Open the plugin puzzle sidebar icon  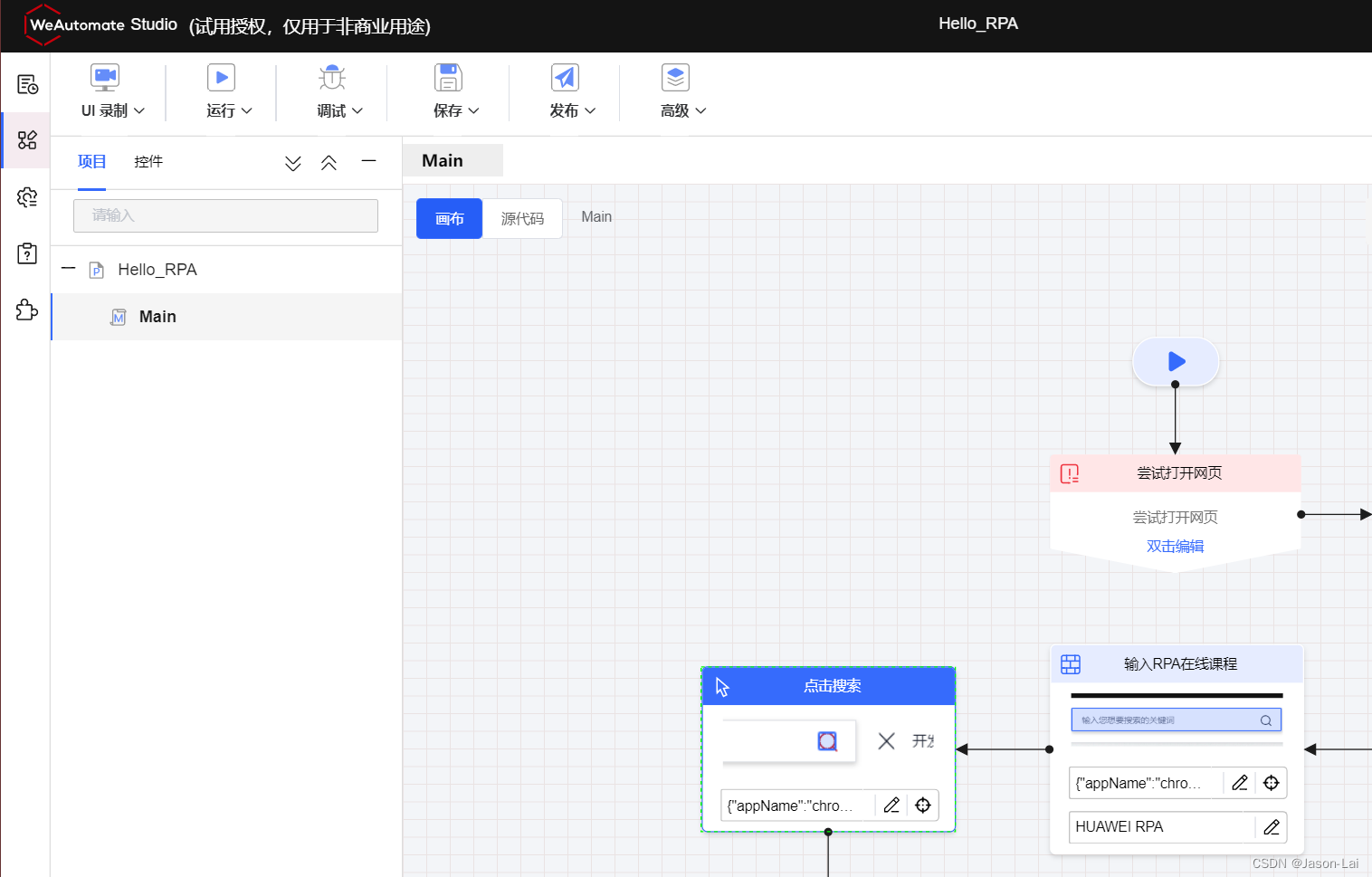tap(27, 310)
